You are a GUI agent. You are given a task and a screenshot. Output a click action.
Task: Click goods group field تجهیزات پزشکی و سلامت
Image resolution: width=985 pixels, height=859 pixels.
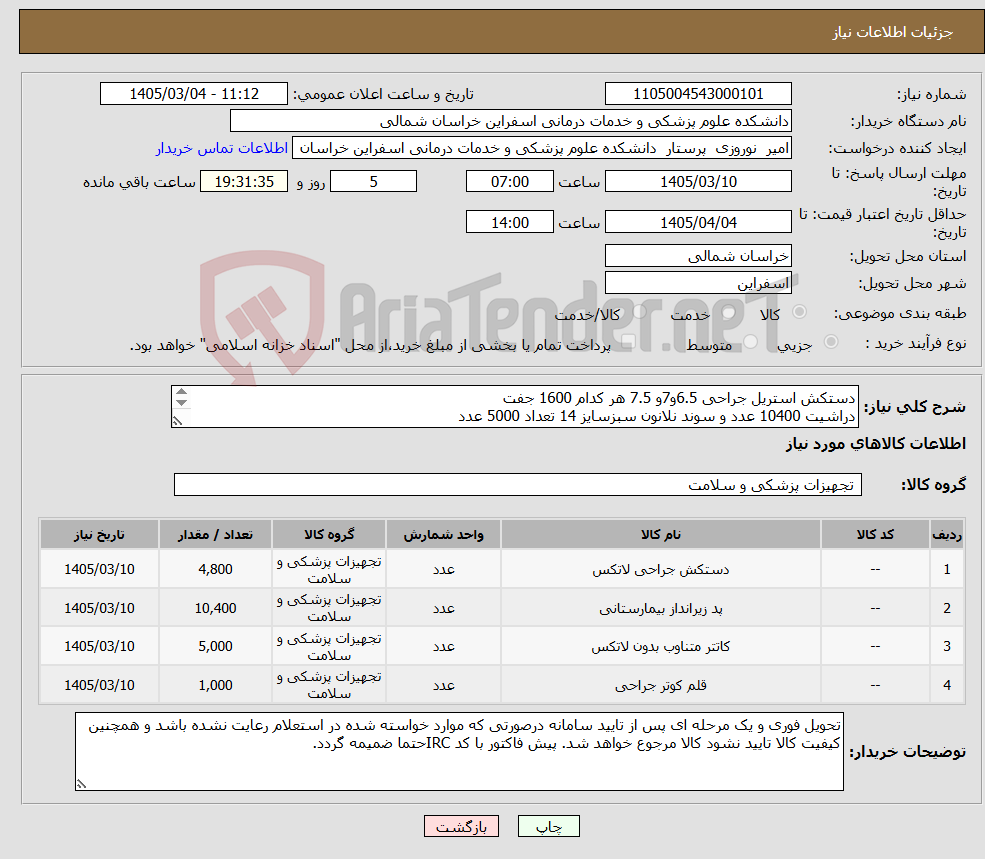coord(518,484)
